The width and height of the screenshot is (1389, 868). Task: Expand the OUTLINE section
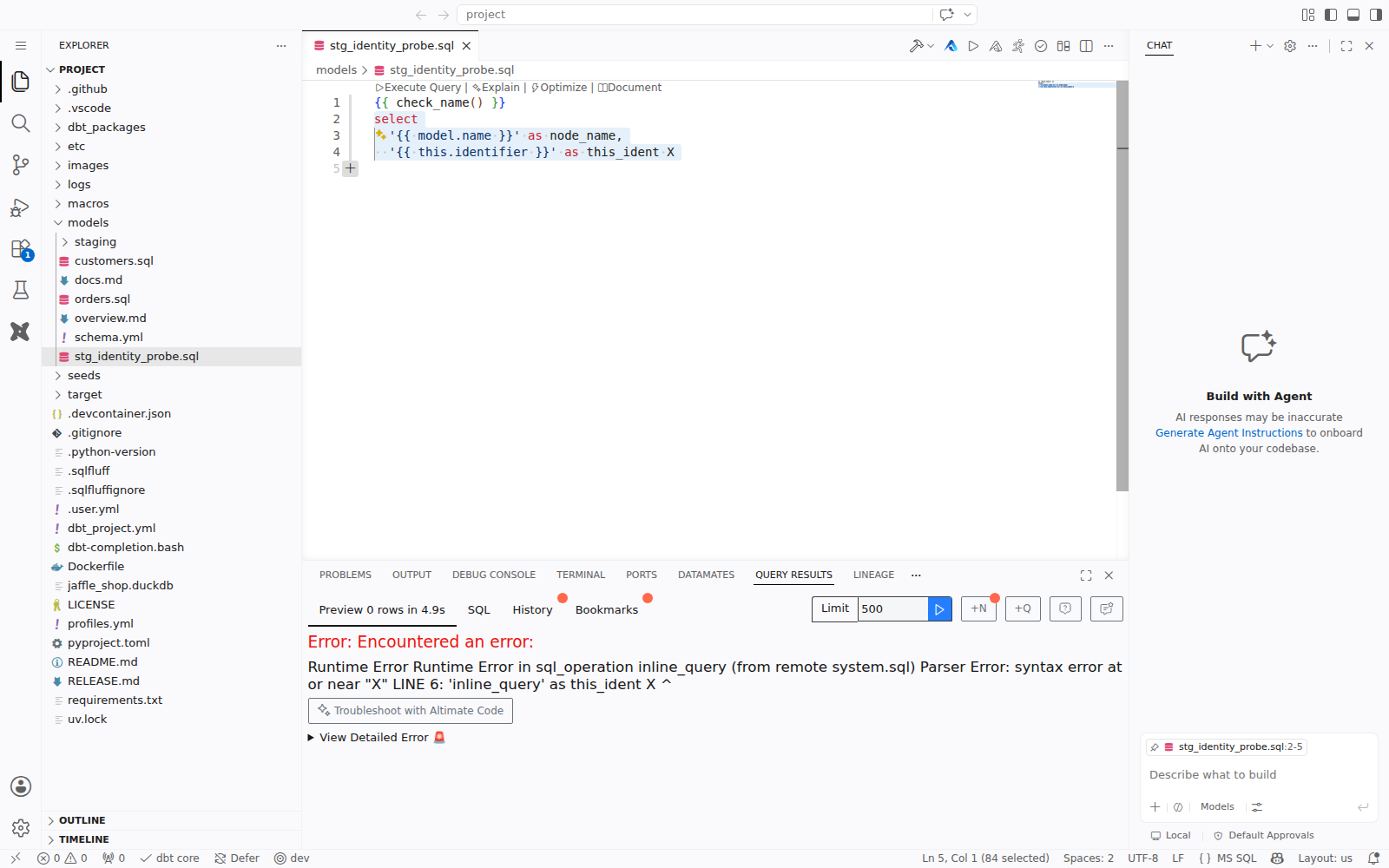[172, 820]
